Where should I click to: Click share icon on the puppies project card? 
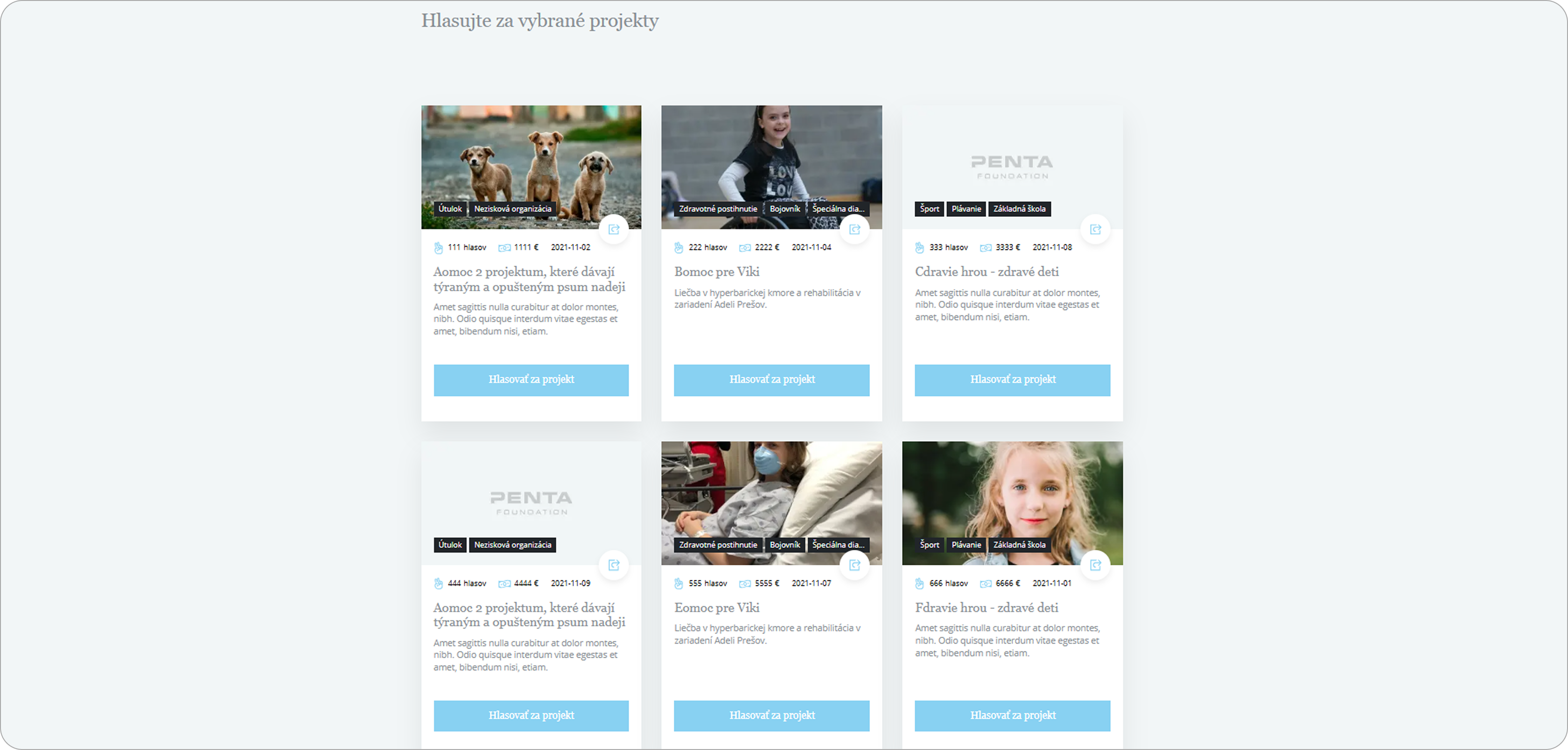614,229
